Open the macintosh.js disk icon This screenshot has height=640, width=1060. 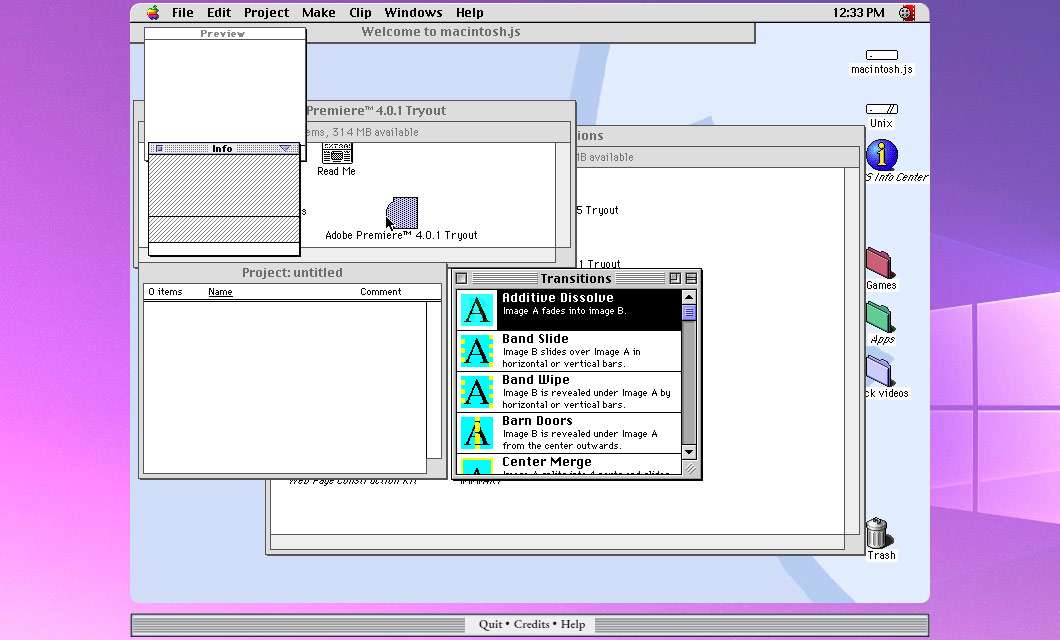click(x=882, y=55)
